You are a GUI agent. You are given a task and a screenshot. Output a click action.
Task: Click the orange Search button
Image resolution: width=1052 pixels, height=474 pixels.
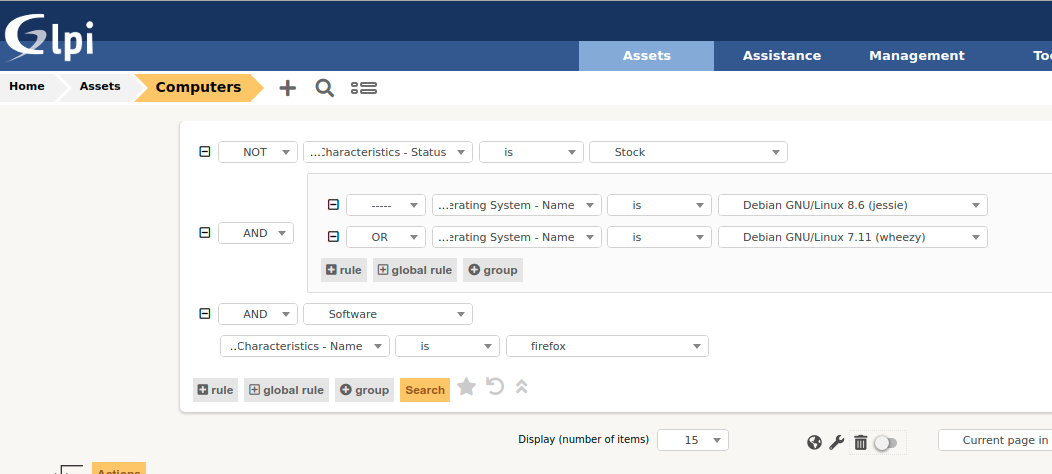(425, 390)
